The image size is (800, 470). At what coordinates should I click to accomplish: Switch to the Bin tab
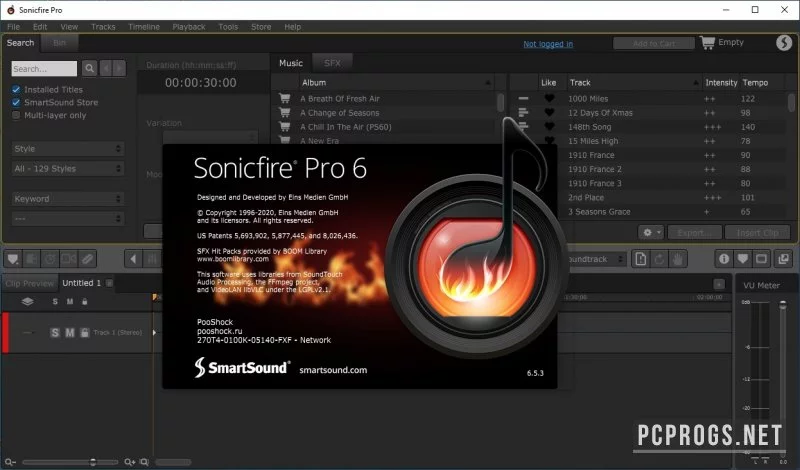pyautogui.click(x=60, y=43)
